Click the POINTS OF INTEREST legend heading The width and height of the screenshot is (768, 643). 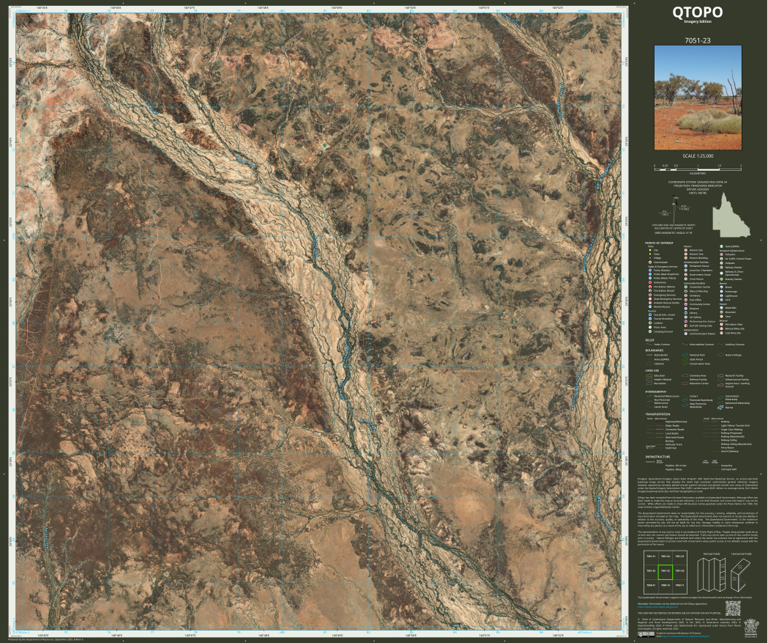(x=659, y=243)
